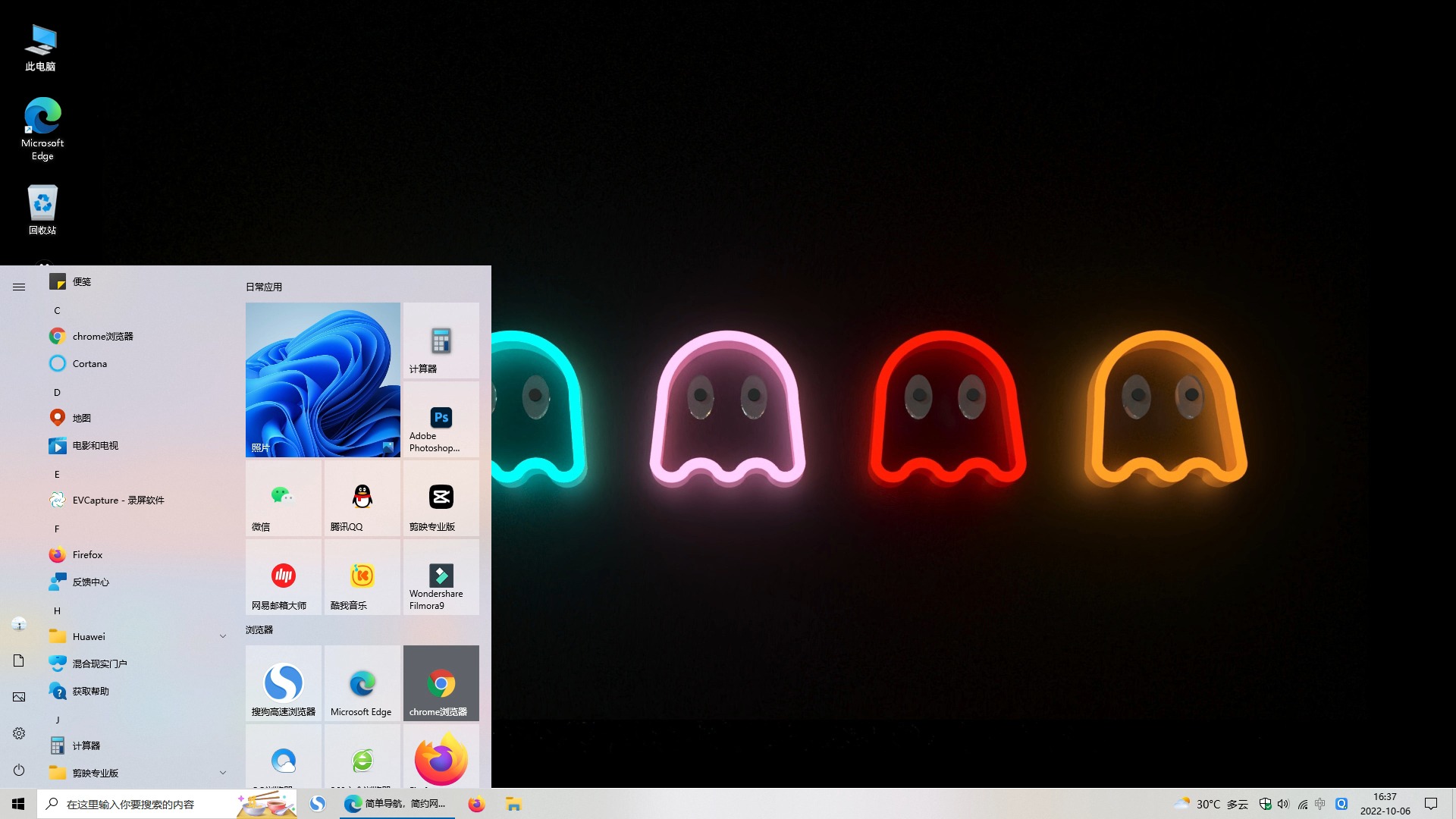Open the QQ browser cloud-icon tile
Viewport: 1456px width, 819px height.
[284, 756]
